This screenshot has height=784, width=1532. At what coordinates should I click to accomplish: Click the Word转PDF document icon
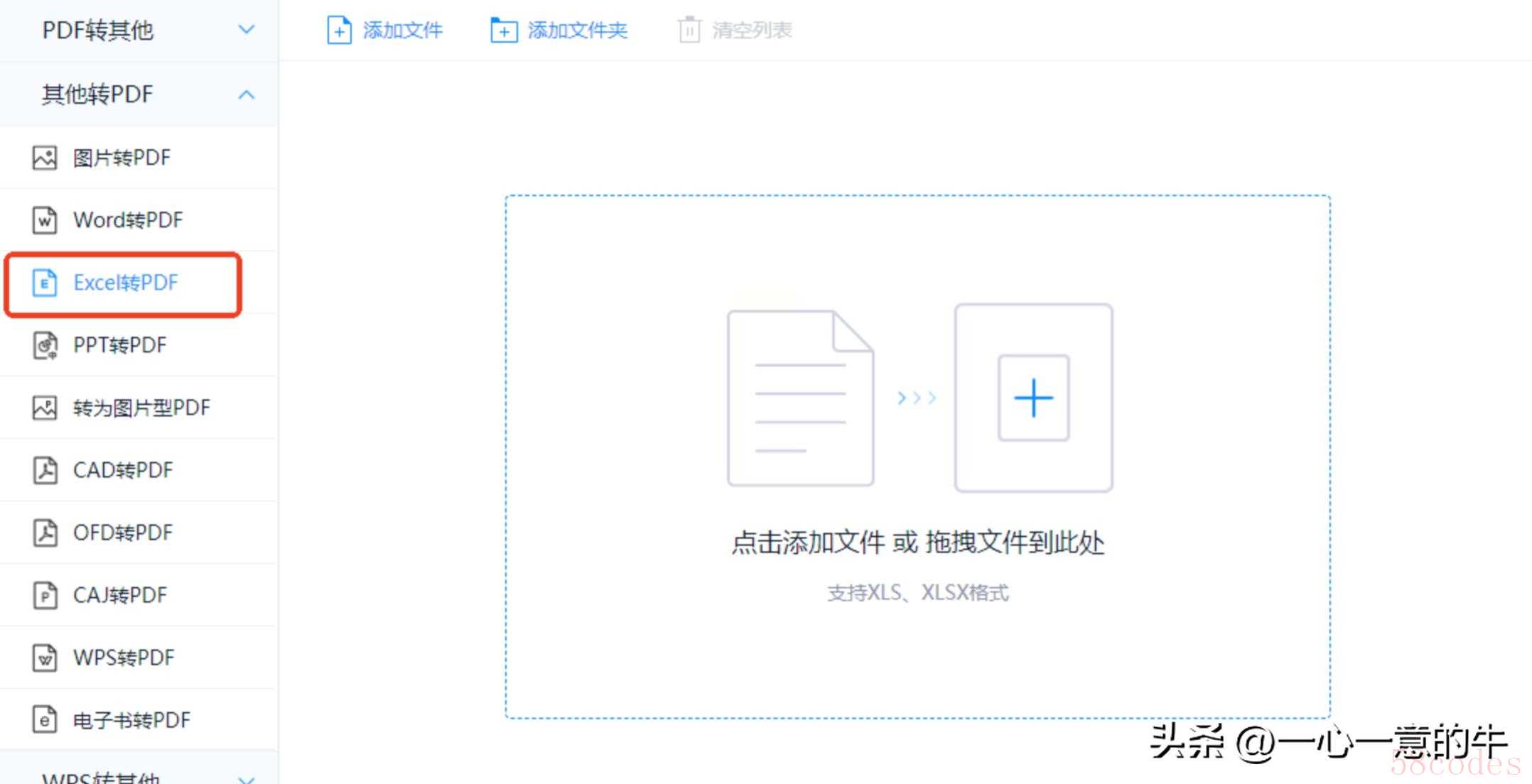click(x=45, y=220)
